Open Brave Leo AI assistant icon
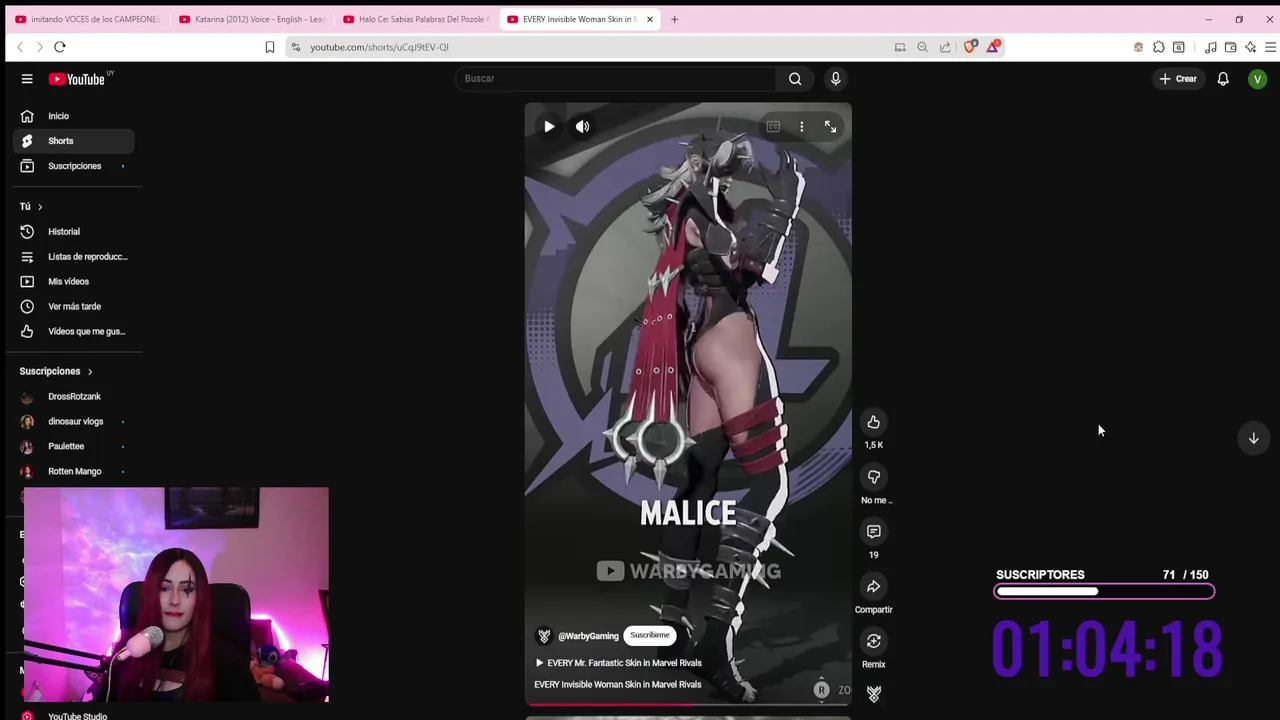 click(1250, 47)
